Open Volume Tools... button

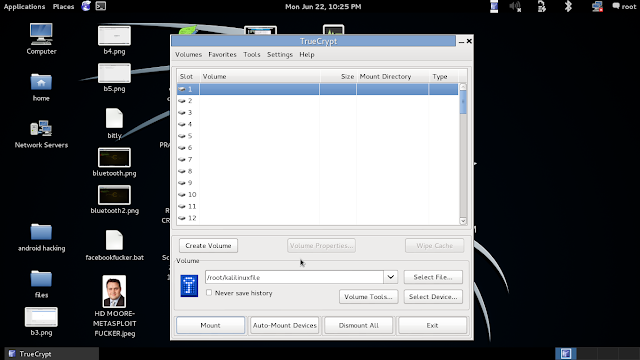point(368,296)
